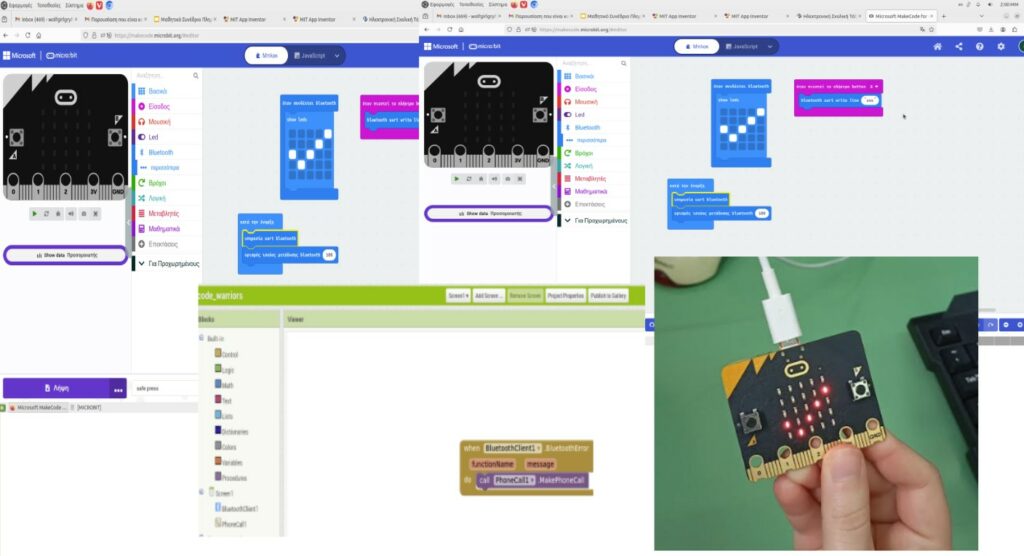Image resolution: width=1024 pixels, height=556 pixels.
Task: Switch to Μπλοκ view in left MakeCode window
Action: [266, 56]
